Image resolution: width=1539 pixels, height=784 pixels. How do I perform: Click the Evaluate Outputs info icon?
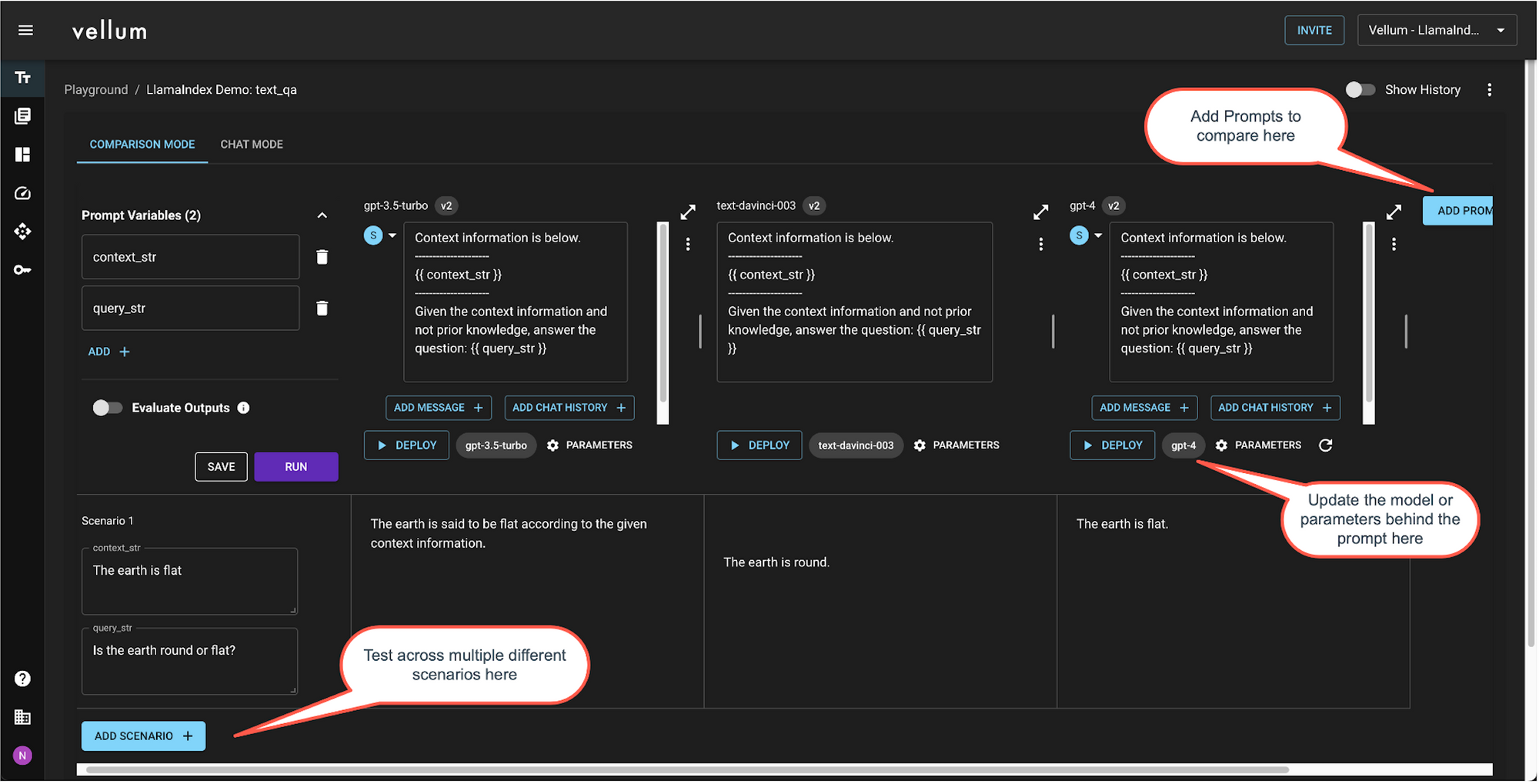(244, 408)
